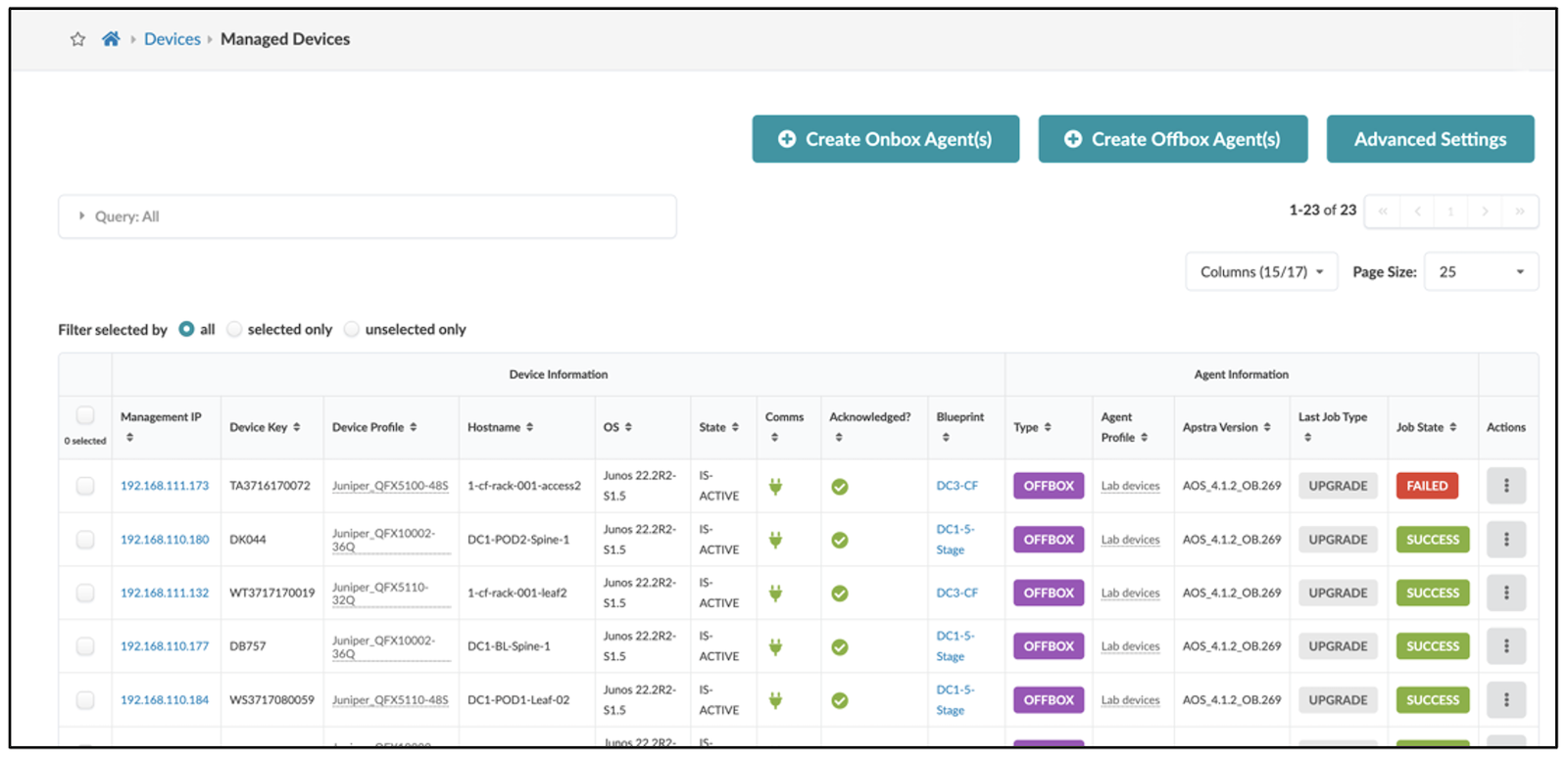The width and height of the screenshot is (1568, 761).
Task: Click comms plug icon for WS3717080059 device
Action: coord(775,700)
